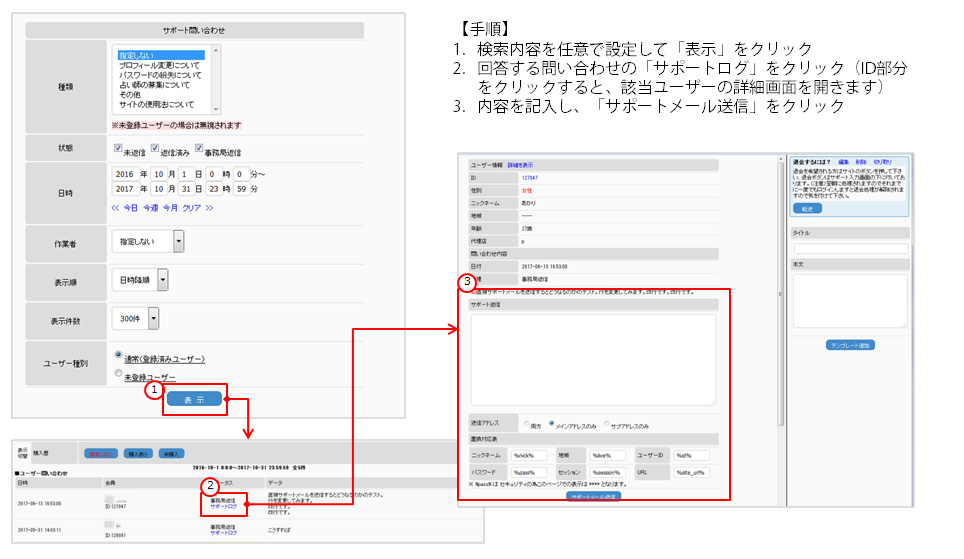Click the blue 表示 search button
Image resolution: width=964 pixels, height=559 pixels.
click(x=194, y=399)
